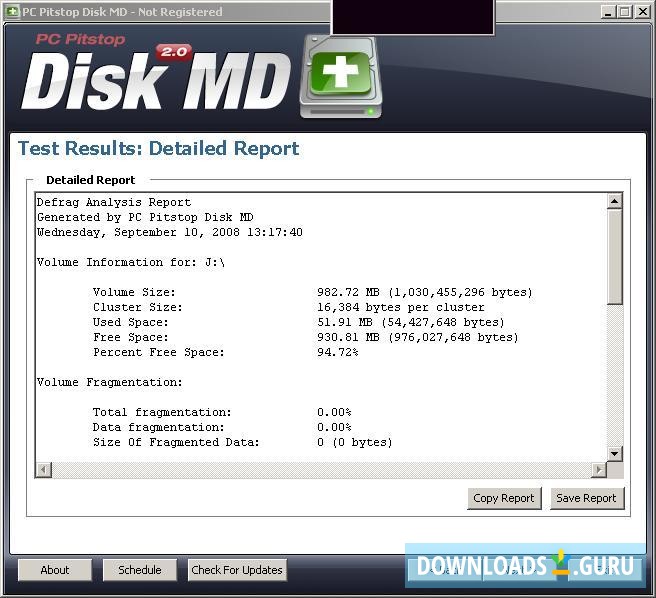The width and height of the screenshot is (656, 598).
Task: Click the hard drive green cross logo
Action: point(341,77)
